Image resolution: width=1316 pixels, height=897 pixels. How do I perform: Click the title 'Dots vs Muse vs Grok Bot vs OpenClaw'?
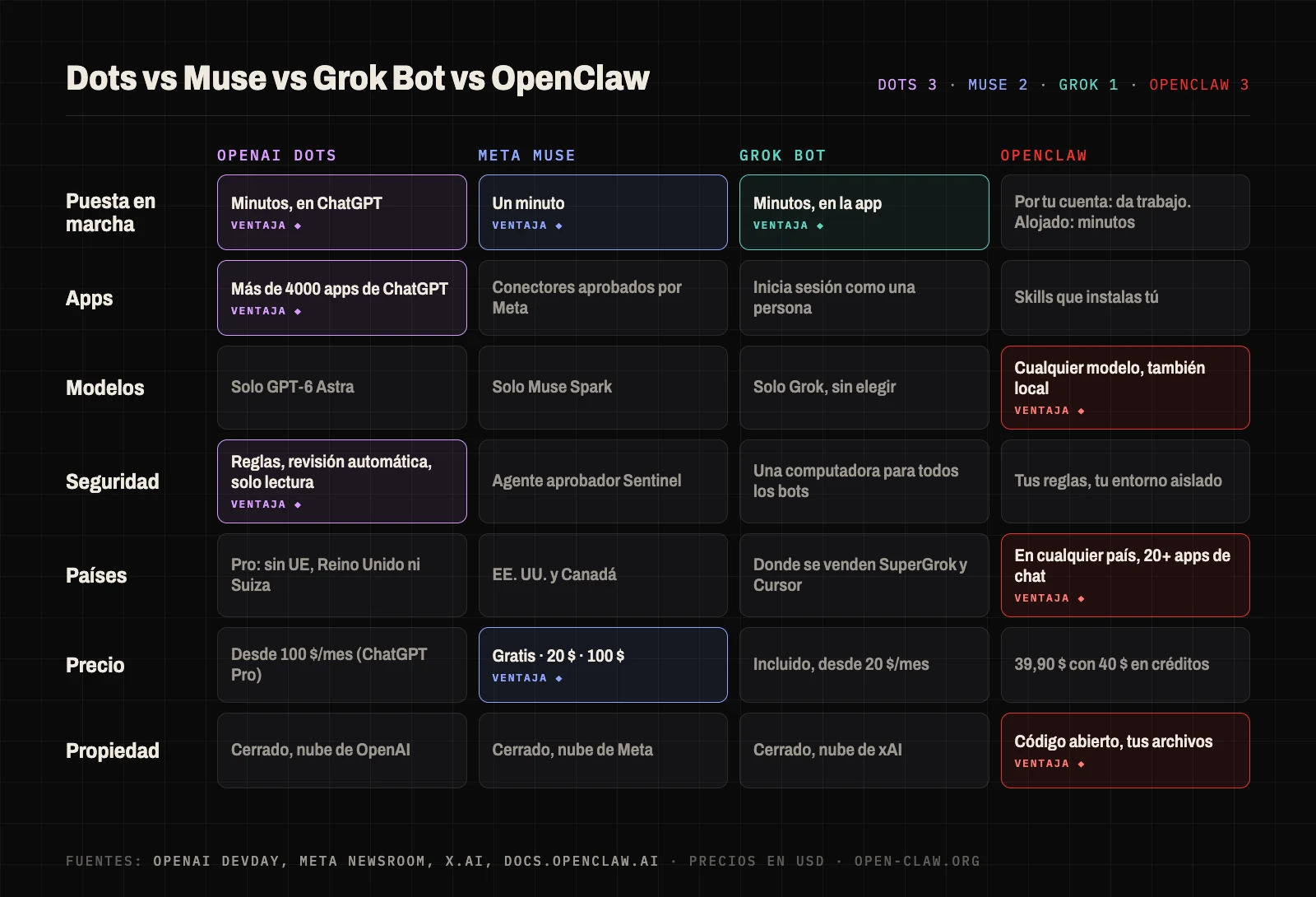coord(358,78)
